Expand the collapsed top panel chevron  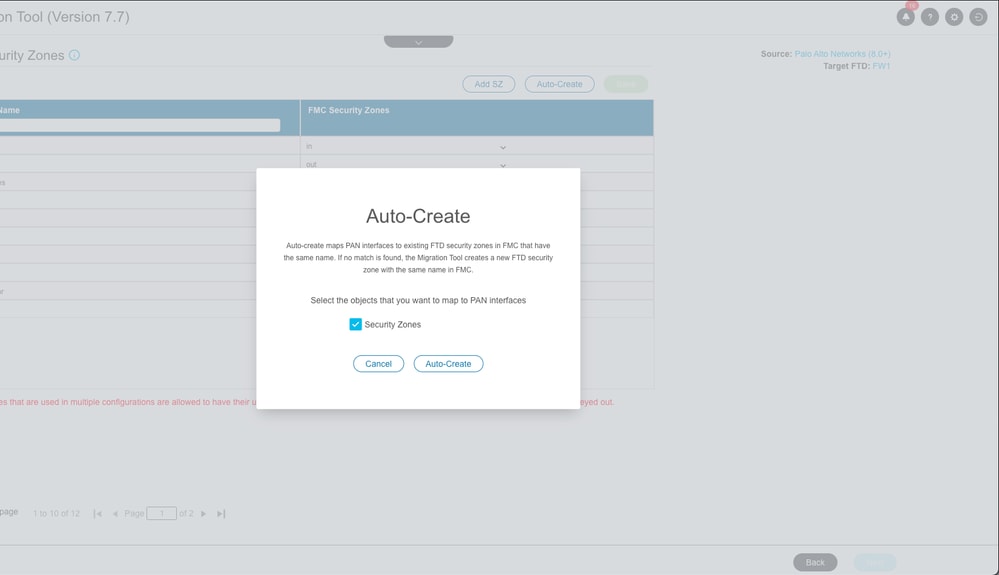coord(419,41)
